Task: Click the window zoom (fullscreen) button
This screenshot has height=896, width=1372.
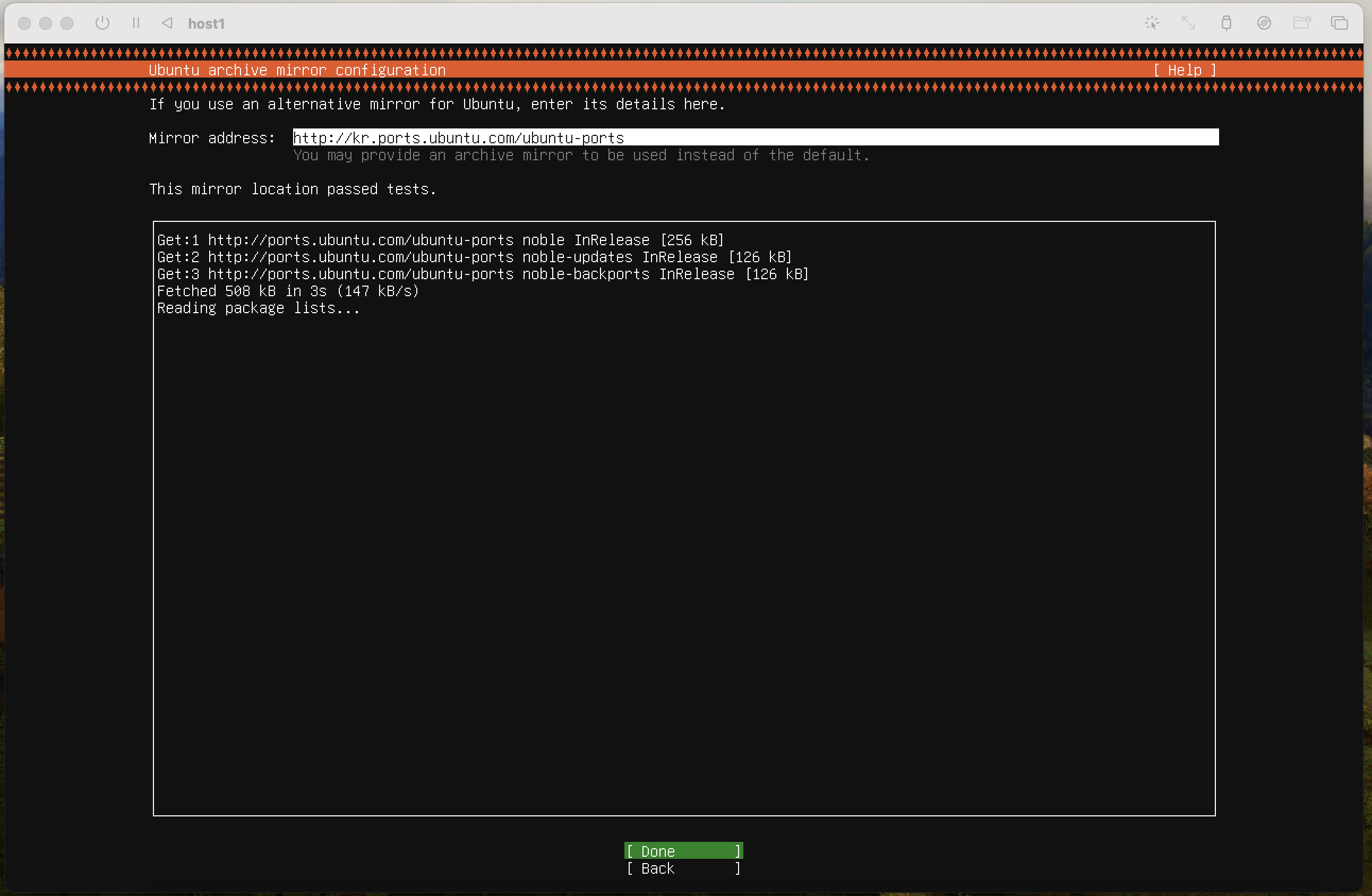Action: coord(67,23)
